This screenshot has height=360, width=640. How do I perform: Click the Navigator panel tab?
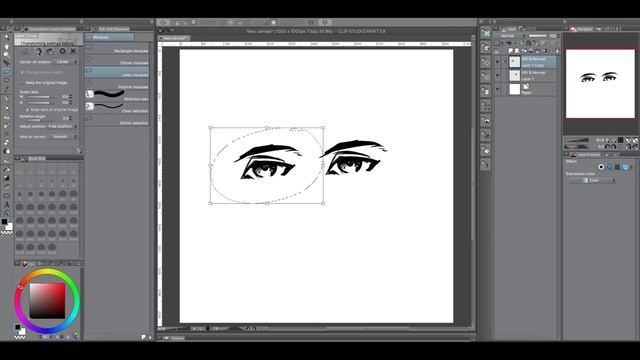[582, 29]
